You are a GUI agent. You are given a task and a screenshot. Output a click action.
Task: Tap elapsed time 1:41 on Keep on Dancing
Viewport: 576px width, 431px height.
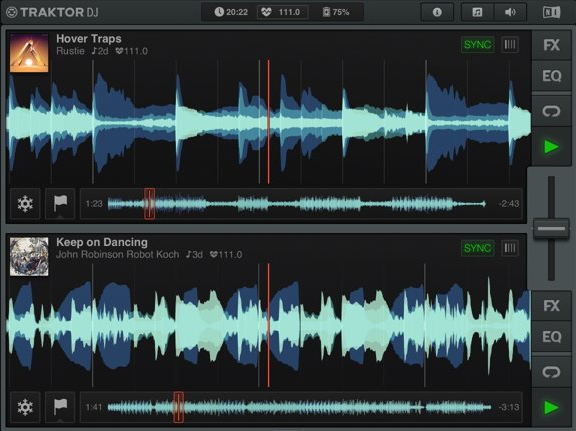[94, 407]
